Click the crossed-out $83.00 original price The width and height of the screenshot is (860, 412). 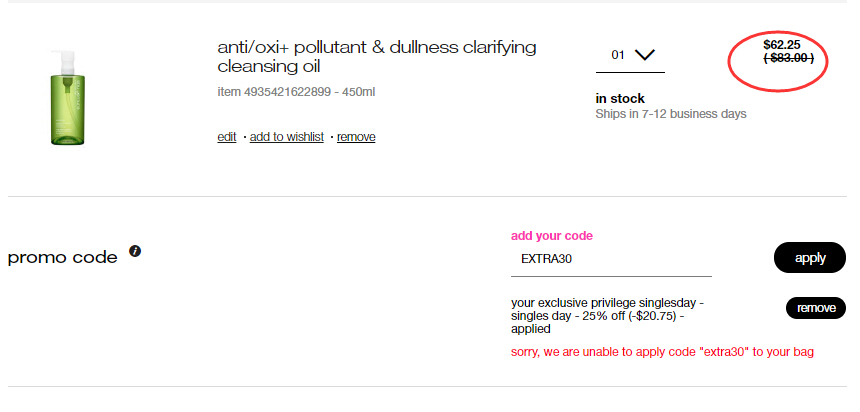tap(789, 58)
